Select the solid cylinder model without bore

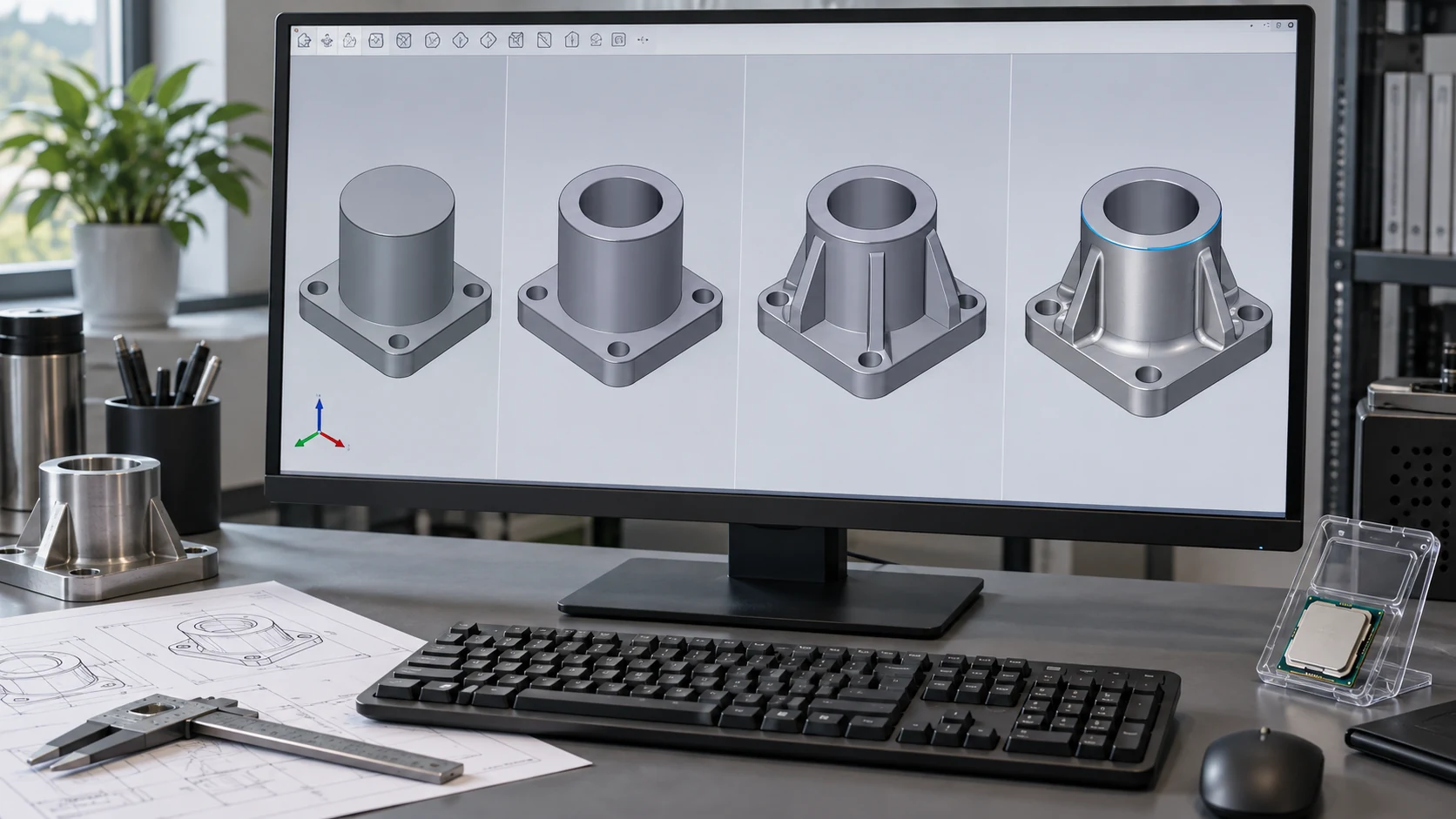click(x=395, y=272)
